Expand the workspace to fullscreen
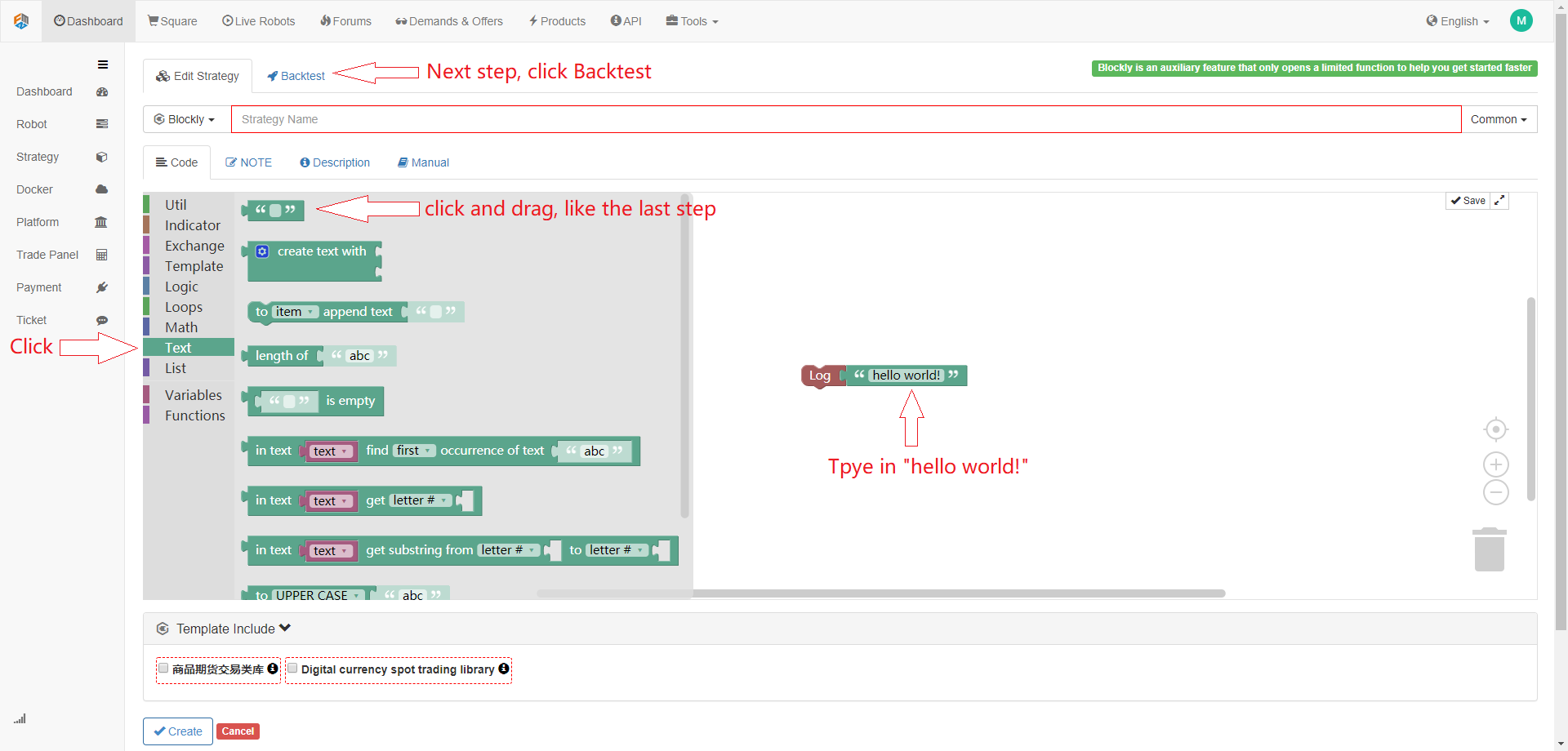This screenshot has height=751, width=1568. [1499, 201]
